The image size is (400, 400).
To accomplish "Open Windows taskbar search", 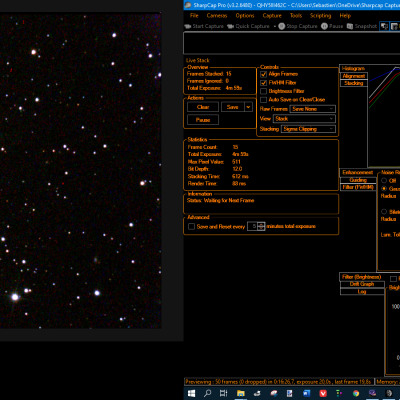I will 207,393.
